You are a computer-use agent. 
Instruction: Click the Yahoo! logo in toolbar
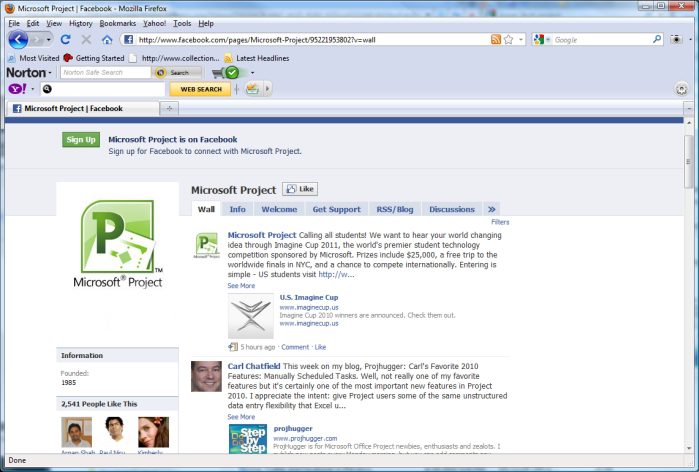click(17, 89)
